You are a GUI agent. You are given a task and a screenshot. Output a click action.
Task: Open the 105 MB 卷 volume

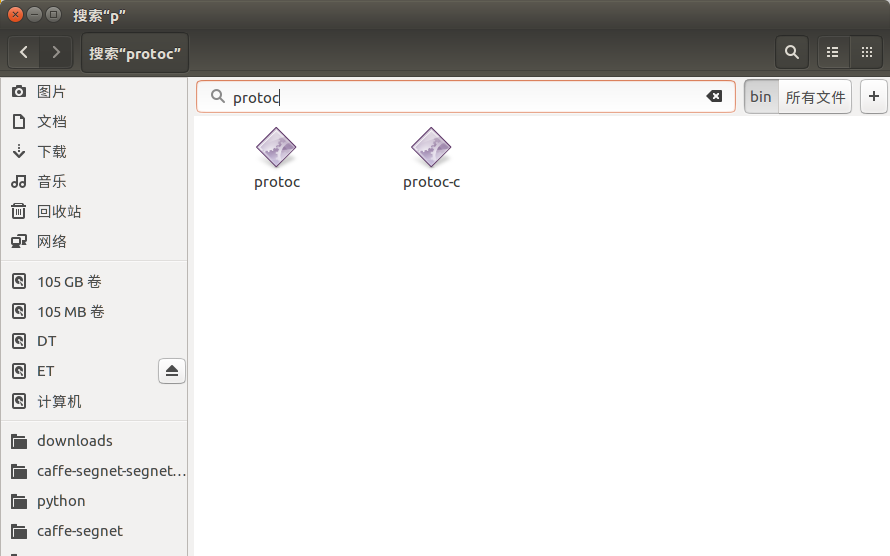pos(94,311)
